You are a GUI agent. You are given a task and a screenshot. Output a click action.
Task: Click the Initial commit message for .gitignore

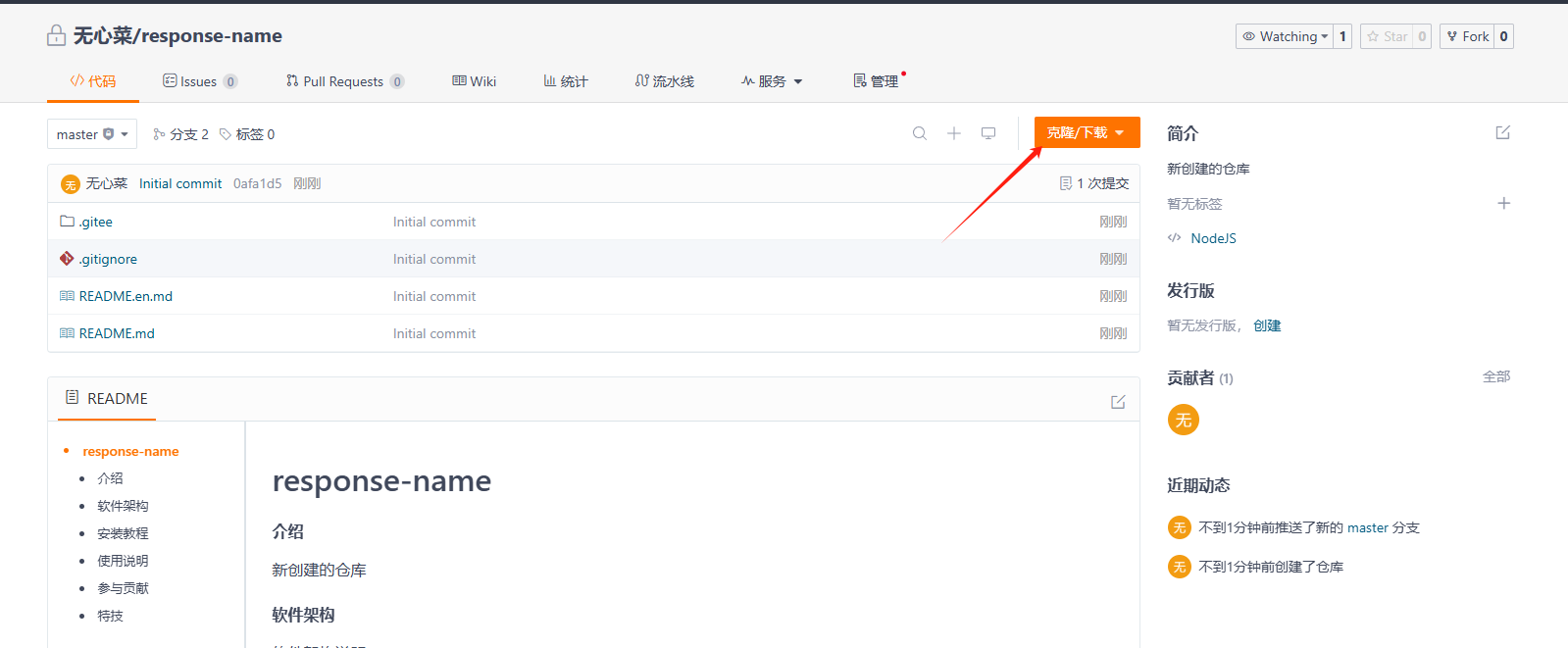434,259
